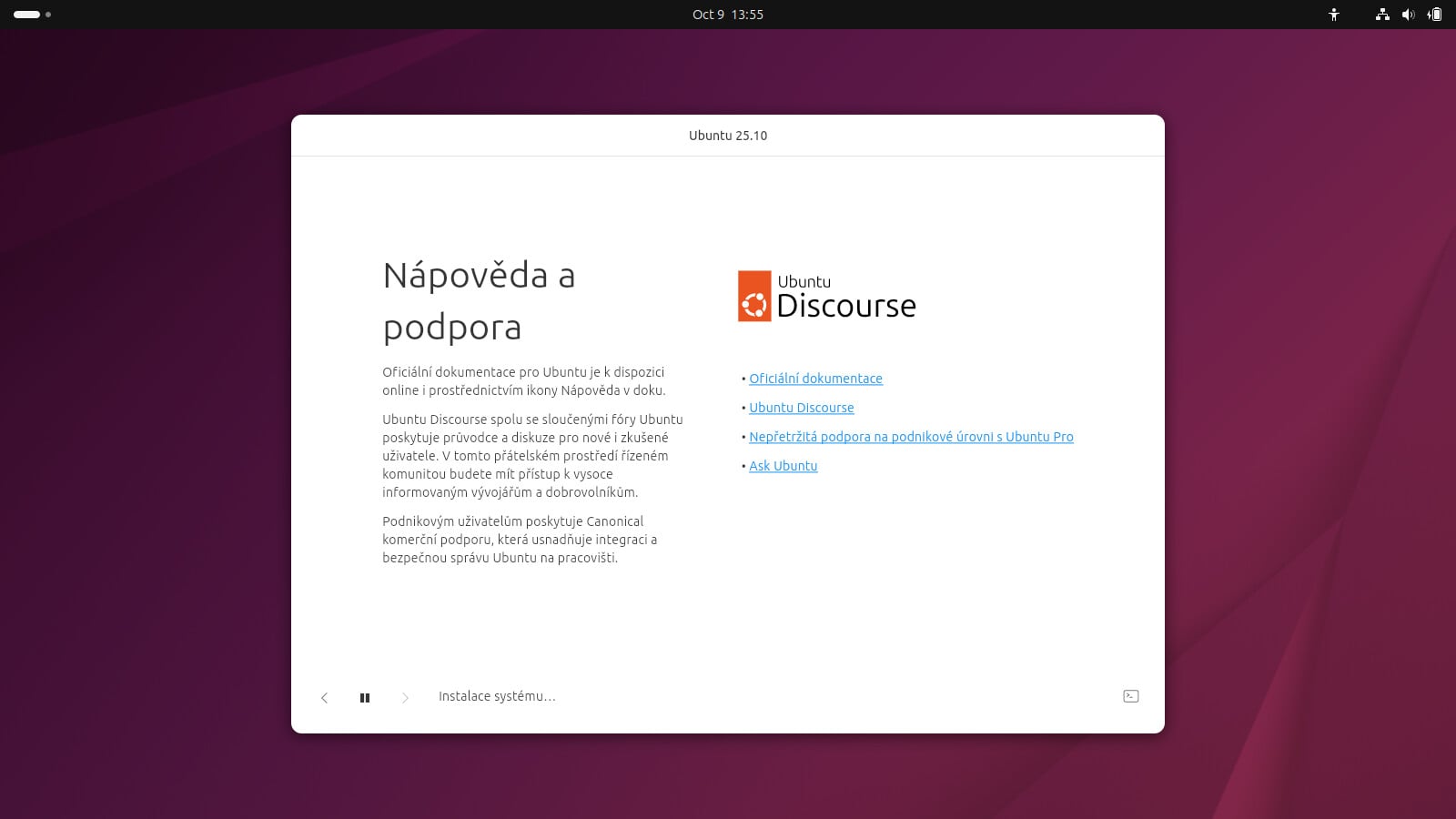
Task: Click the Instalace systému… status text
Action: pyautogui.click(x=497, y=696)
